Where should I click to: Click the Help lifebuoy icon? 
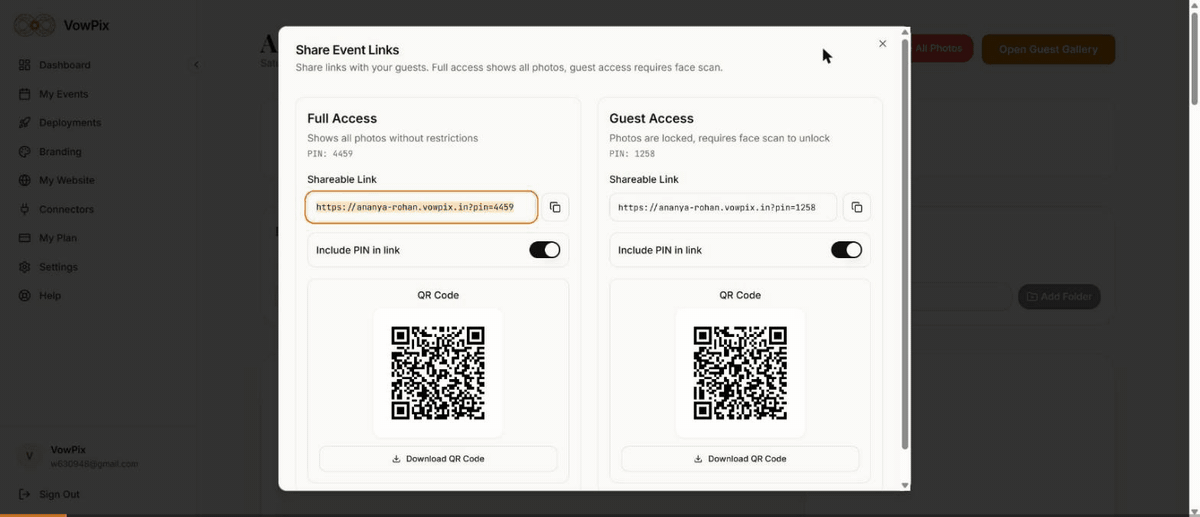click(25, 296)
